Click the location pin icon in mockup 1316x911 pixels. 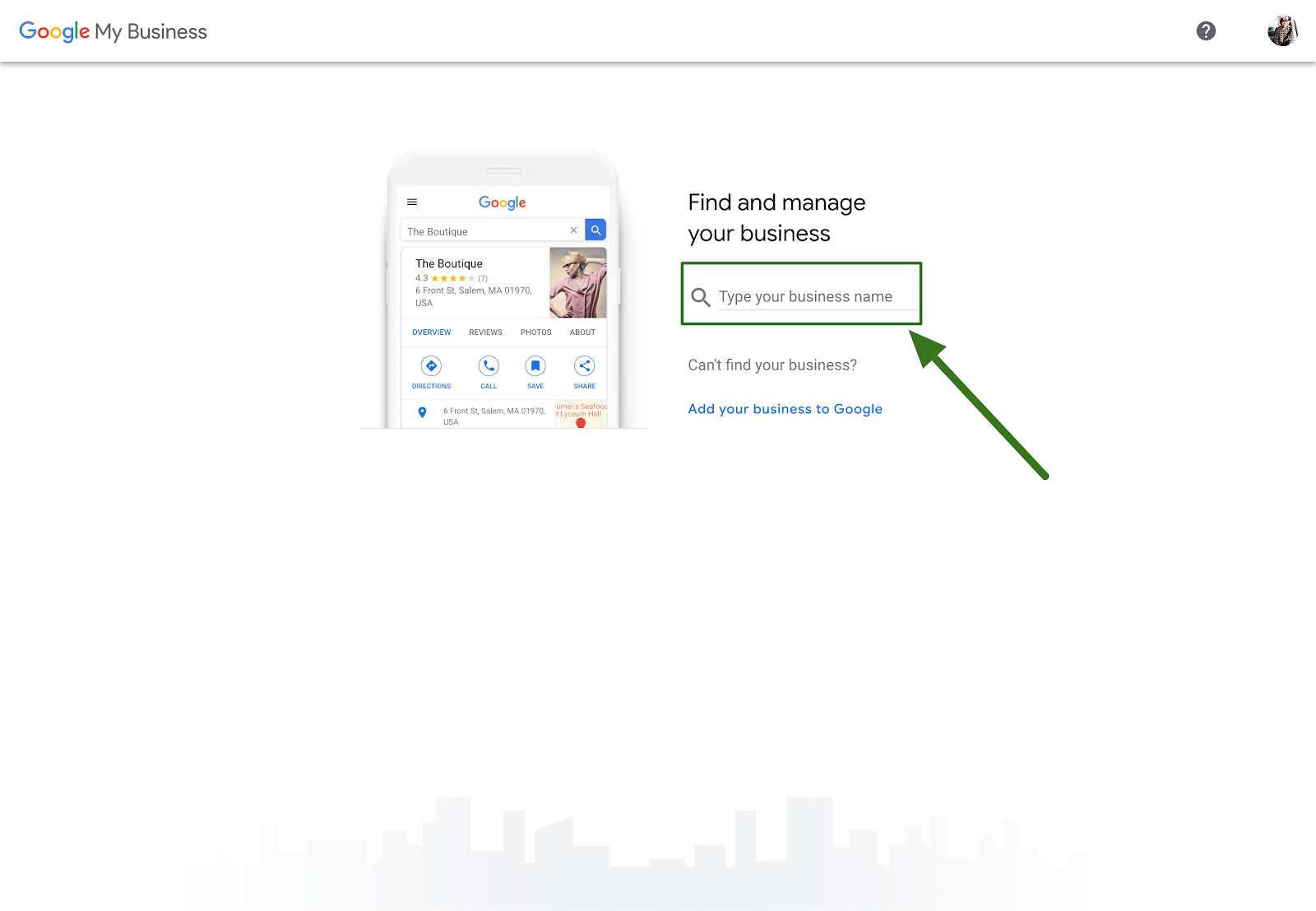[422, 412]
